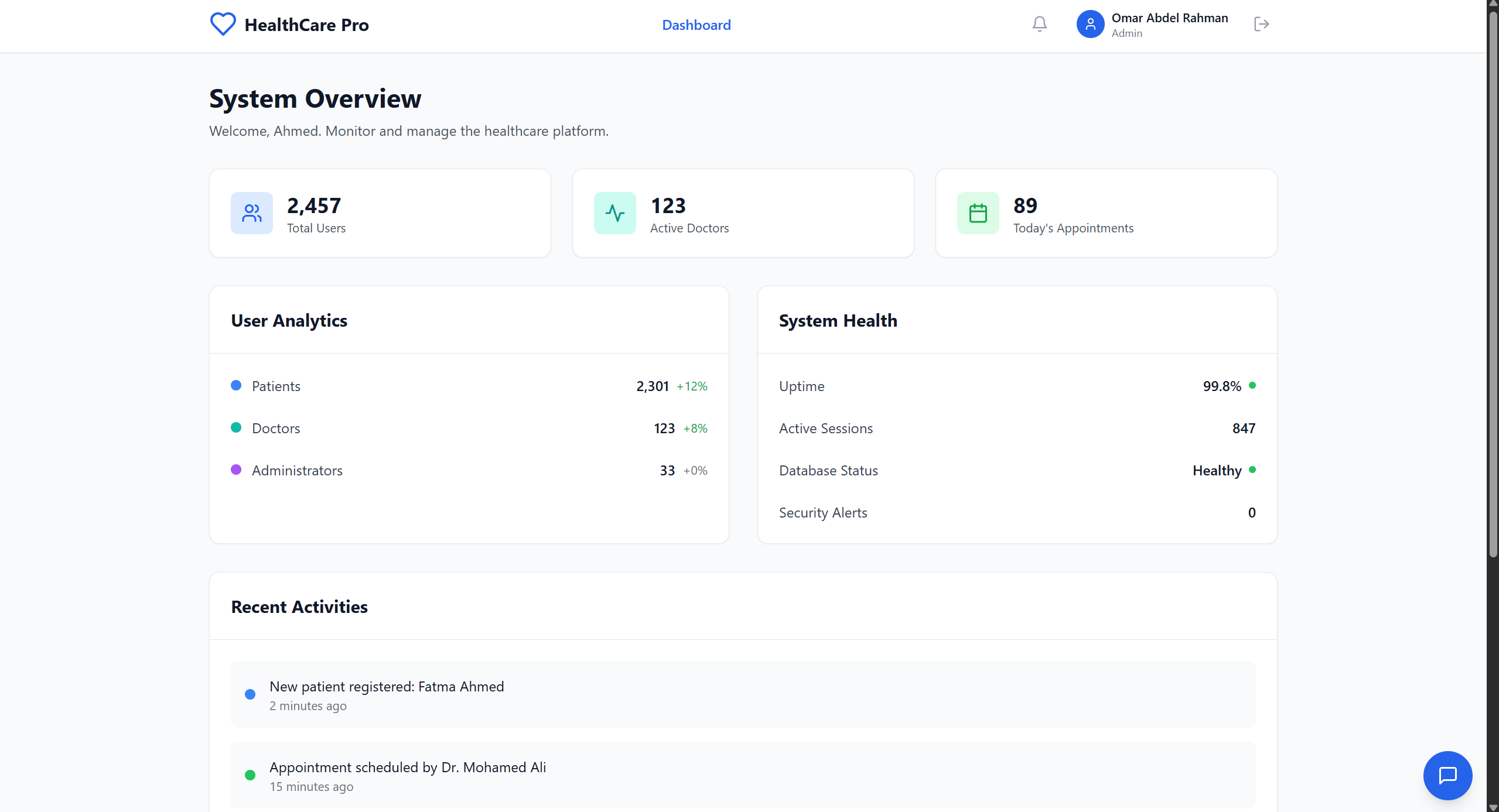This screenshot has height=812, width=1499.
Task: Click the green Uptime status indicator
Action: tap(1252, 385)
